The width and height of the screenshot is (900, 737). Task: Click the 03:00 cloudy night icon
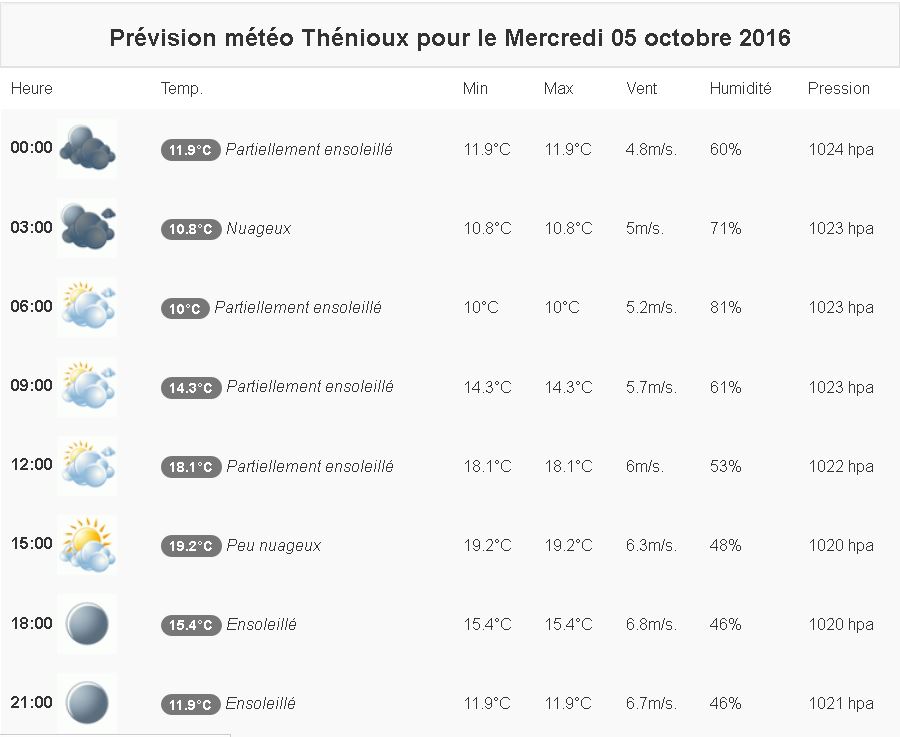pos(87,227)
